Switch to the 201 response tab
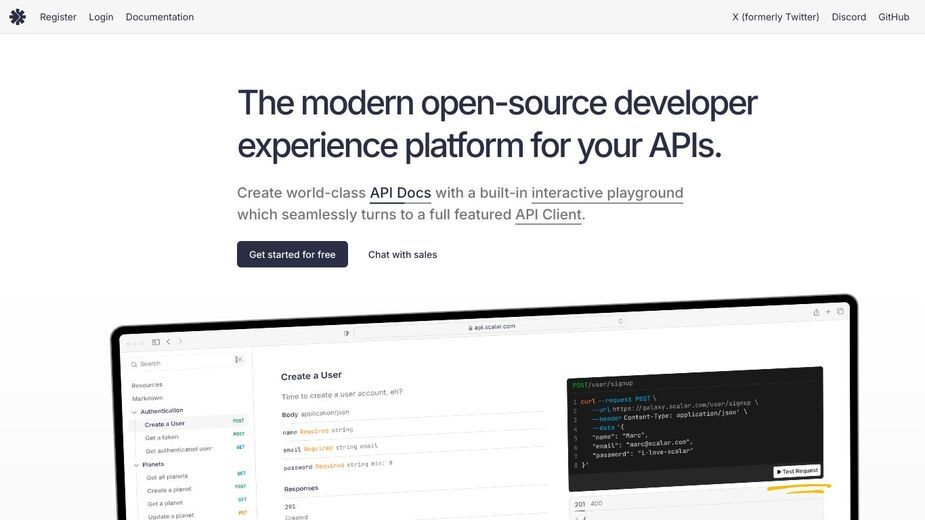925x520 pixels. (580, 504)
